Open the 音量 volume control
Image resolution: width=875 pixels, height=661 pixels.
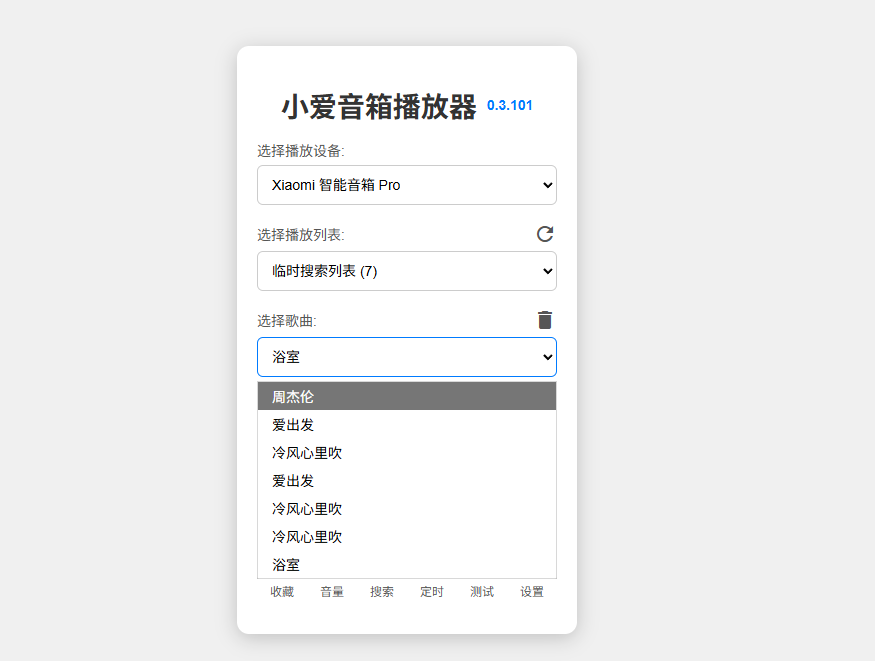pyautogui.click(x=332, y=592)
